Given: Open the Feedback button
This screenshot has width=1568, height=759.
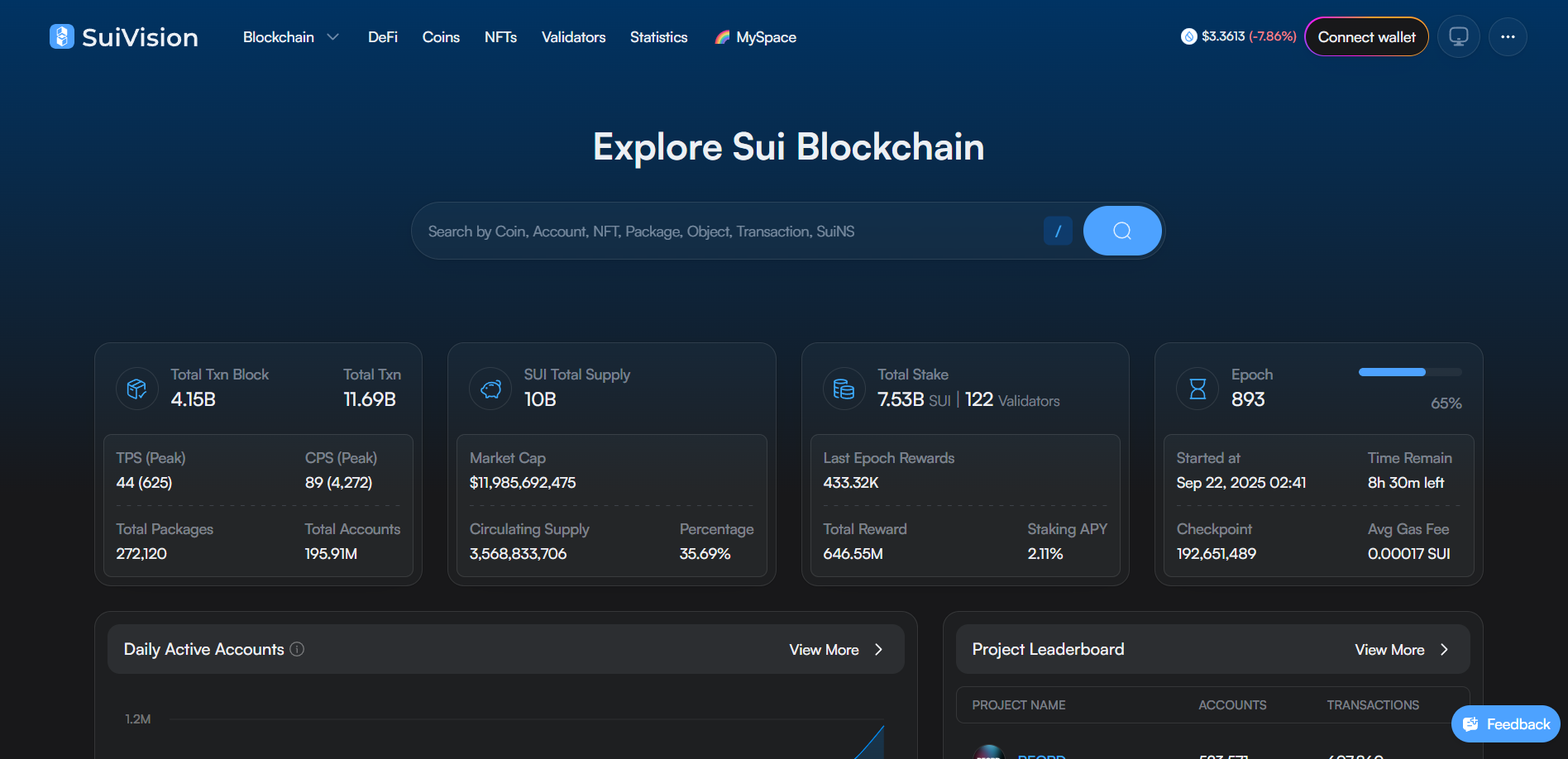Looking at the screenshot, I should pos(1506,724).
